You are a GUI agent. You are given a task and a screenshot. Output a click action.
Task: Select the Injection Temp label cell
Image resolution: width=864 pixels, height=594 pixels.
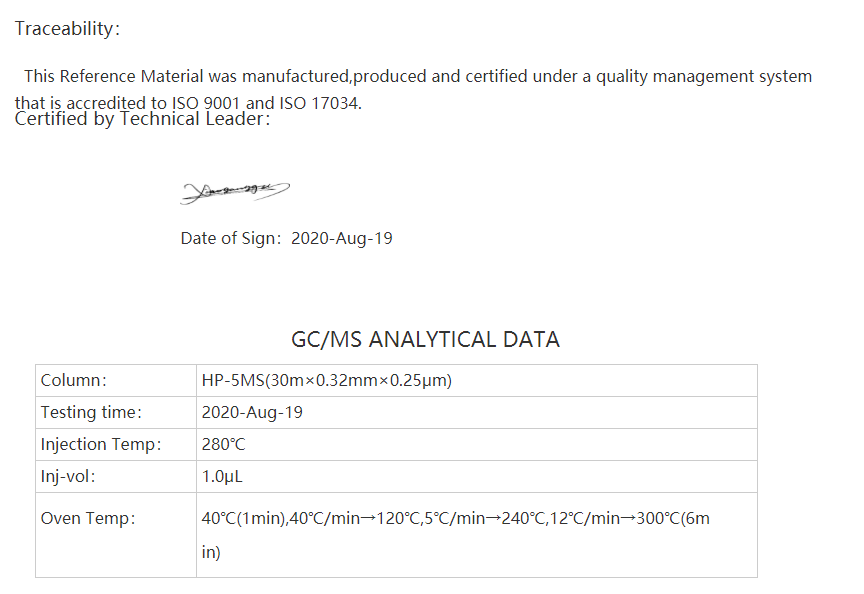(x=116, y=444)
